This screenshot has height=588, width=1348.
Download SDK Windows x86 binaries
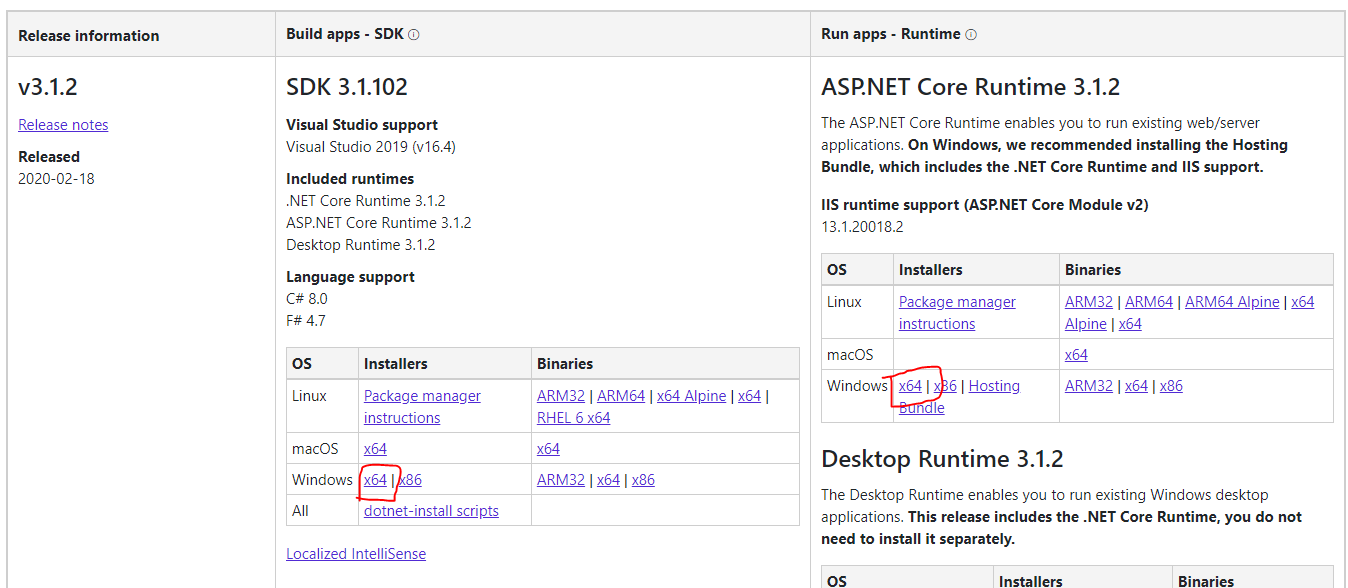tap(643, 480)
